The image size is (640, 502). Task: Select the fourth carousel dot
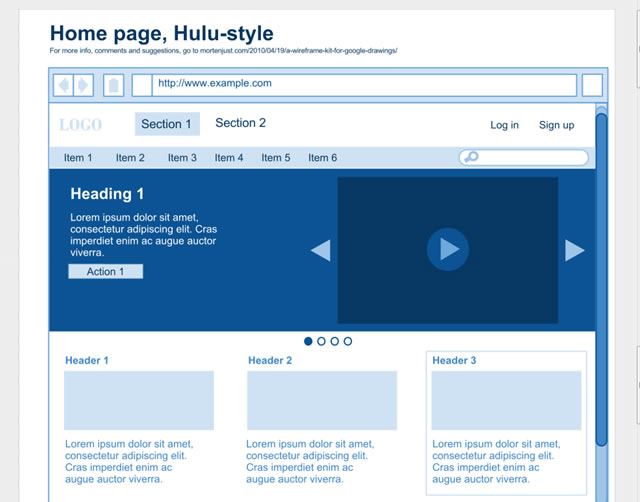click(348, 341)
